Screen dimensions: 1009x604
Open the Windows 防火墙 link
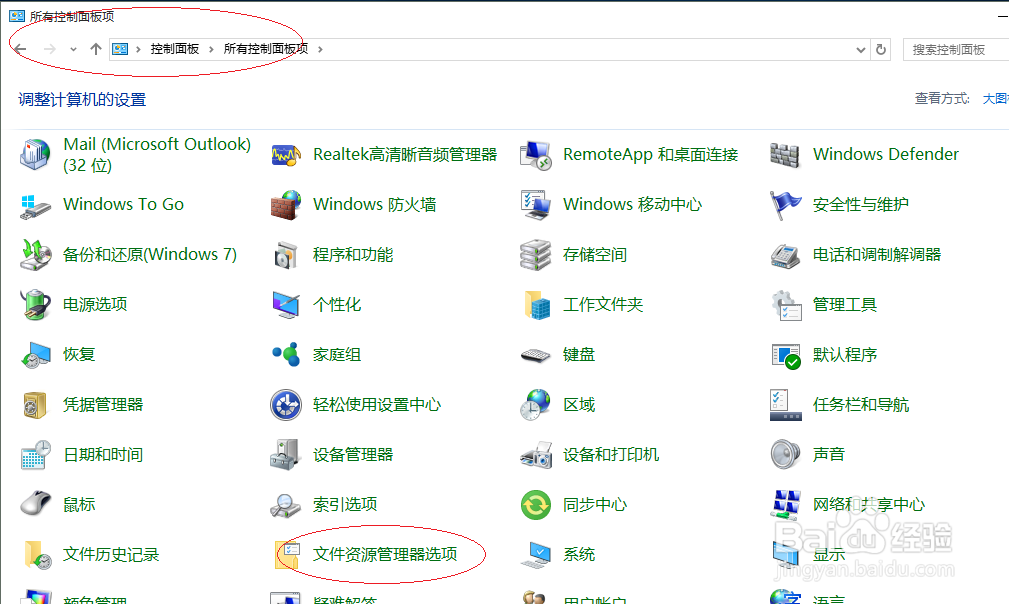coord(375,205)
